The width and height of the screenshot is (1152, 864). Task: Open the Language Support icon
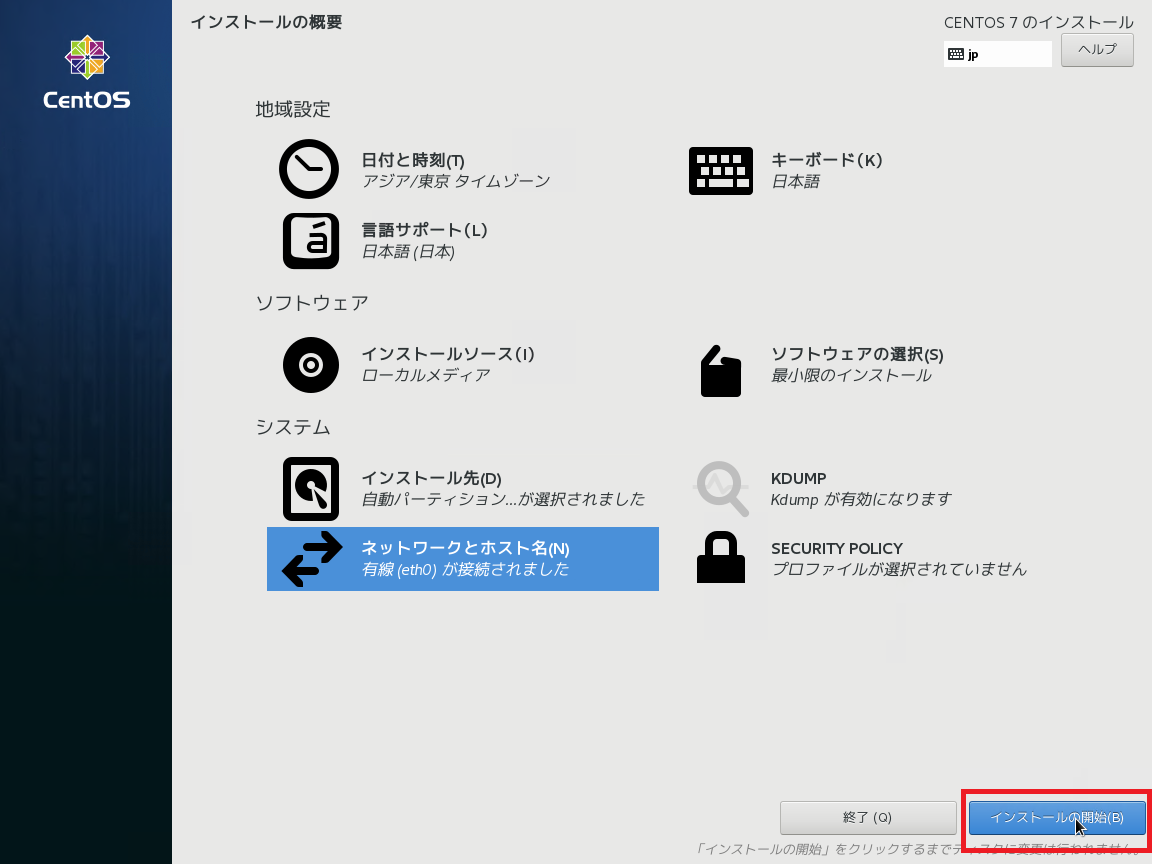pyautogui.click(x=311, y=241)
